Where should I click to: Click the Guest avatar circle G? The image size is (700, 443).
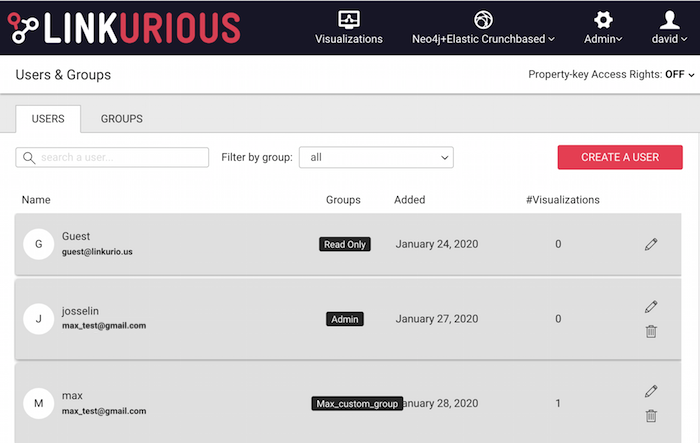point(39,244)
